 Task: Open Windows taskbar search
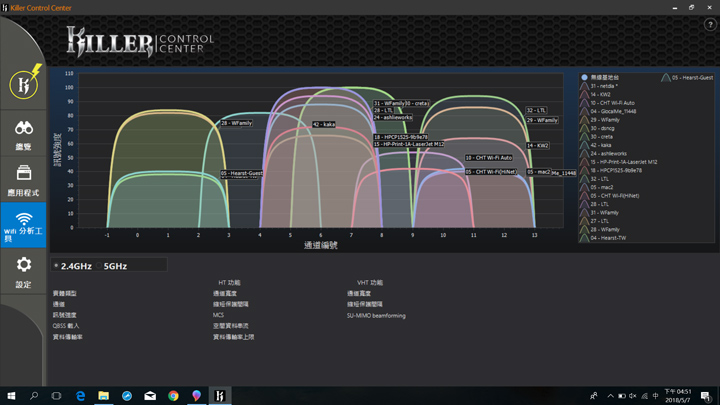[x=34, y=395]
